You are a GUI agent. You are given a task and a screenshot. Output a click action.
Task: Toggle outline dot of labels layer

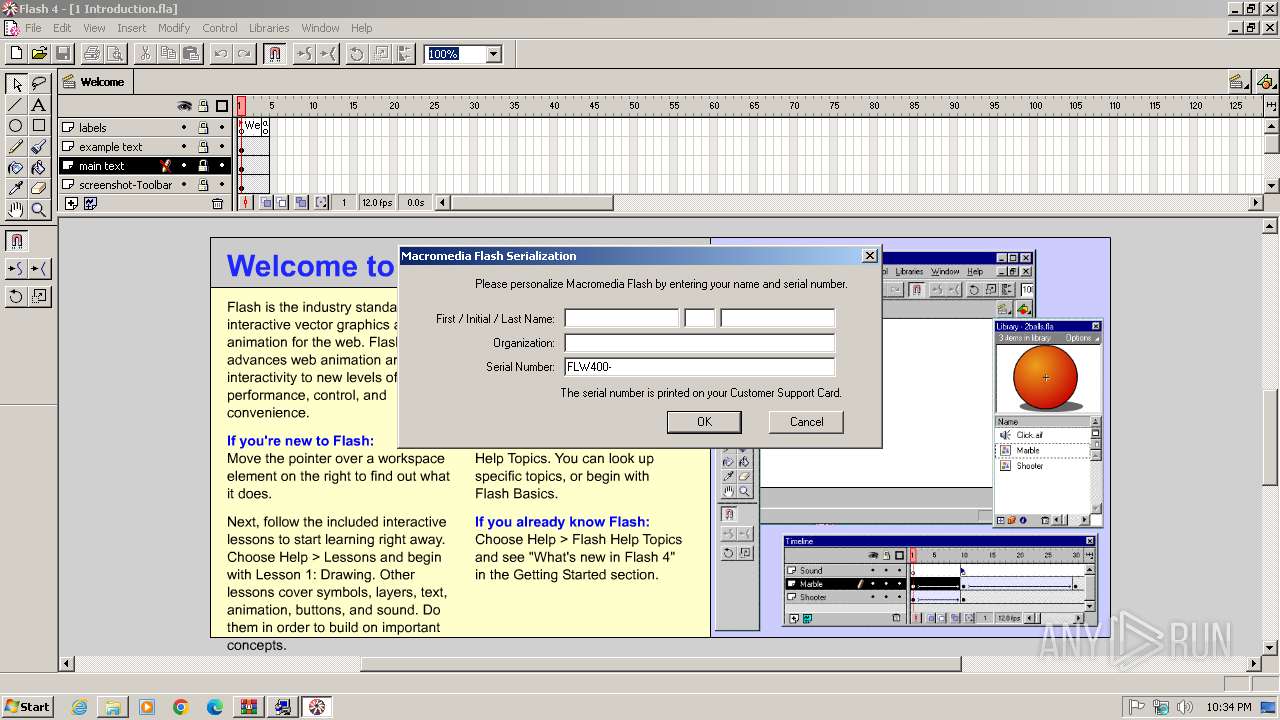pyautogui.click(x=222, y=128)
